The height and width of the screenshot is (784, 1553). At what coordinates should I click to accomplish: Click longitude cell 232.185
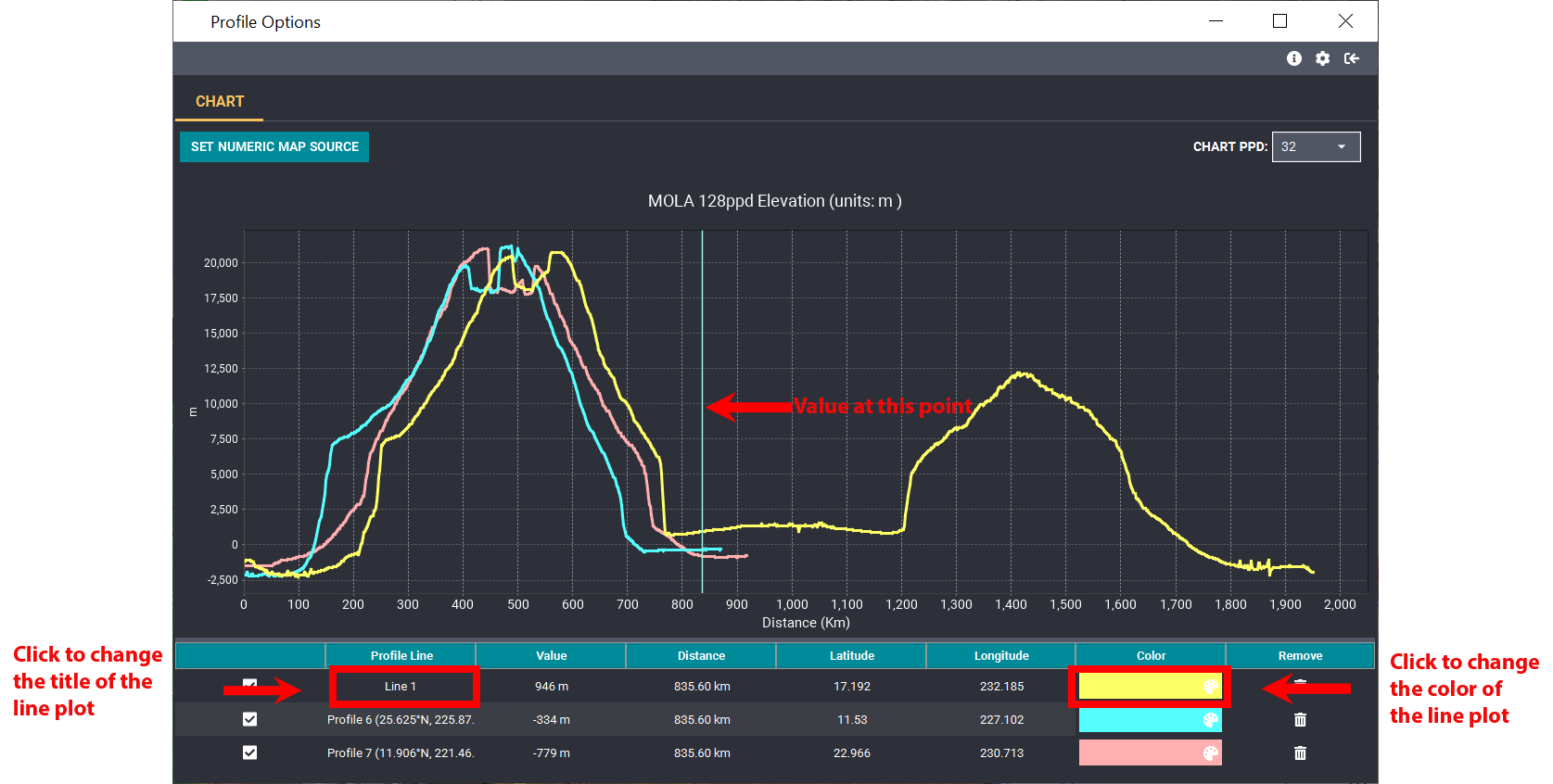click(x=1001, y=687)
